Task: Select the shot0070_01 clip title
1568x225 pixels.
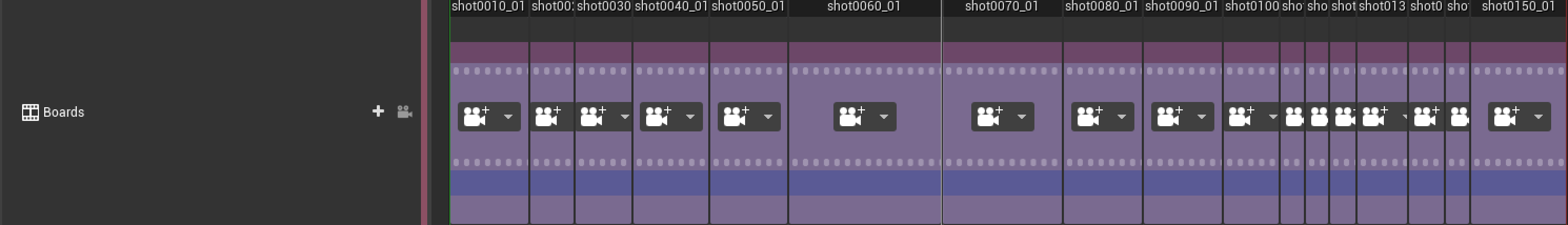Action: click(x=1002, y=7)
